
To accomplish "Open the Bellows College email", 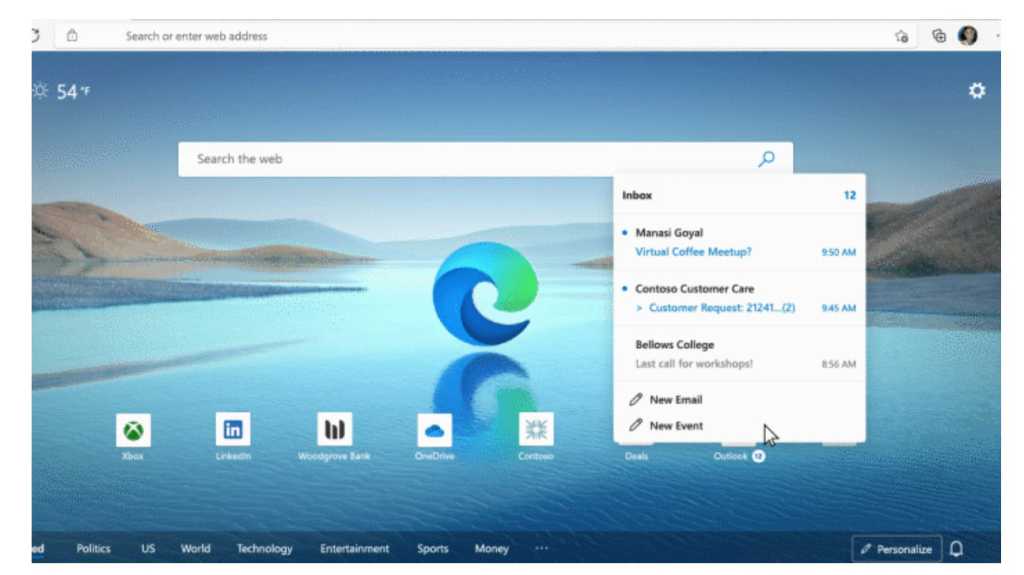I will pyautogui.click(x=739, y=354).
